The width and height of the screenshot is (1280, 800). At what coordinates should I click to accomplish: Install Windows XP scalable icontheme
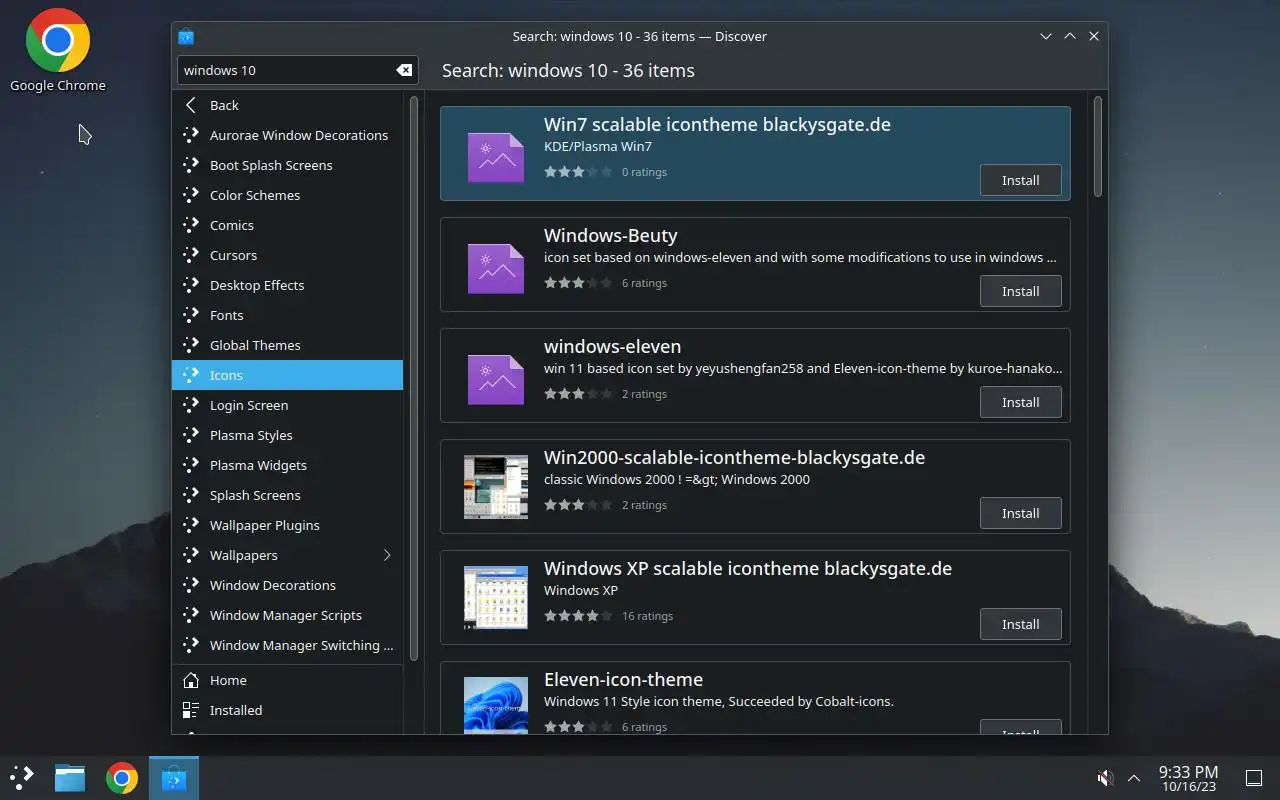[x=1021, y=624]
